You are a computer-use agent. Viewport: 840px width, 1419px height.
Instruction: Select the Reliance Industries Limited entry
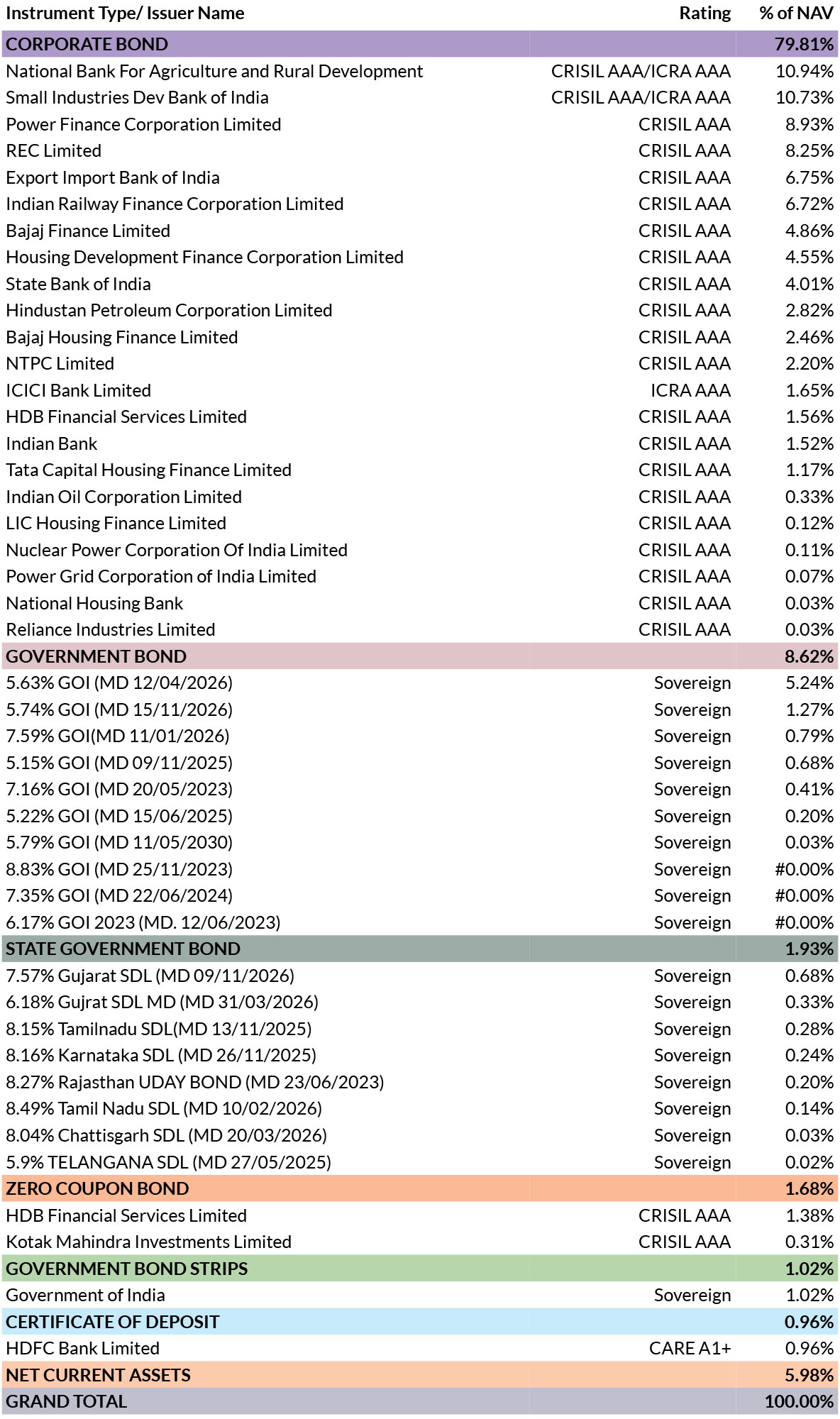coord(420,629)
